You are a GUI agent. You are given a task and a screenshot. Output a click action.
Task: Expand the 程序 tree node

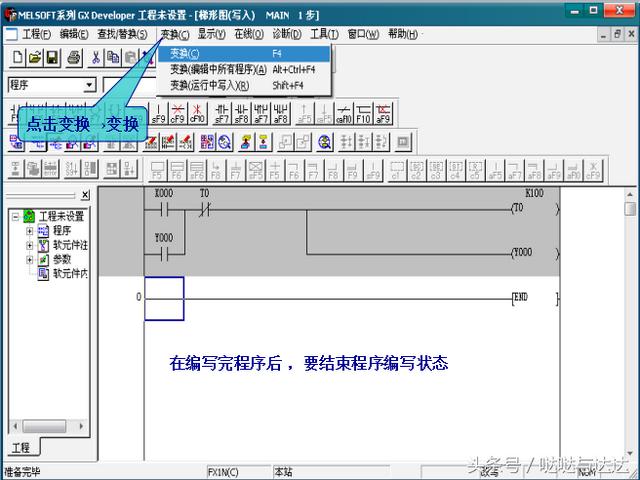click(29, 231)
